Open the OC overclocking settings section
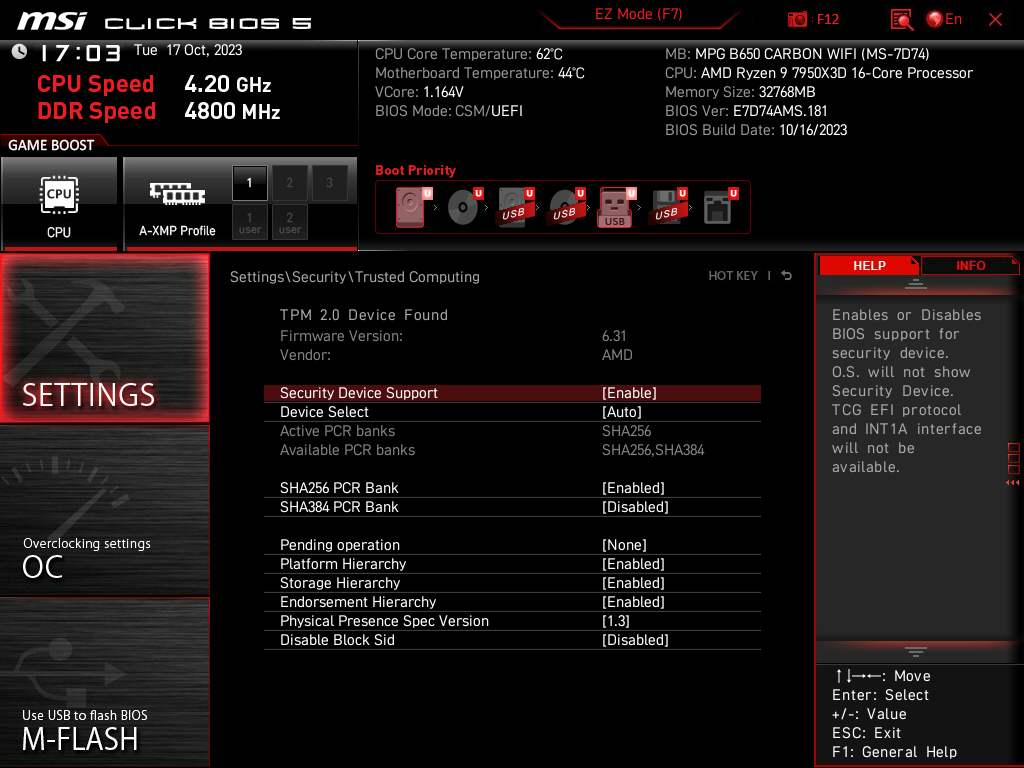This screenshot has height=768, width=1024. tap(104, 511)
